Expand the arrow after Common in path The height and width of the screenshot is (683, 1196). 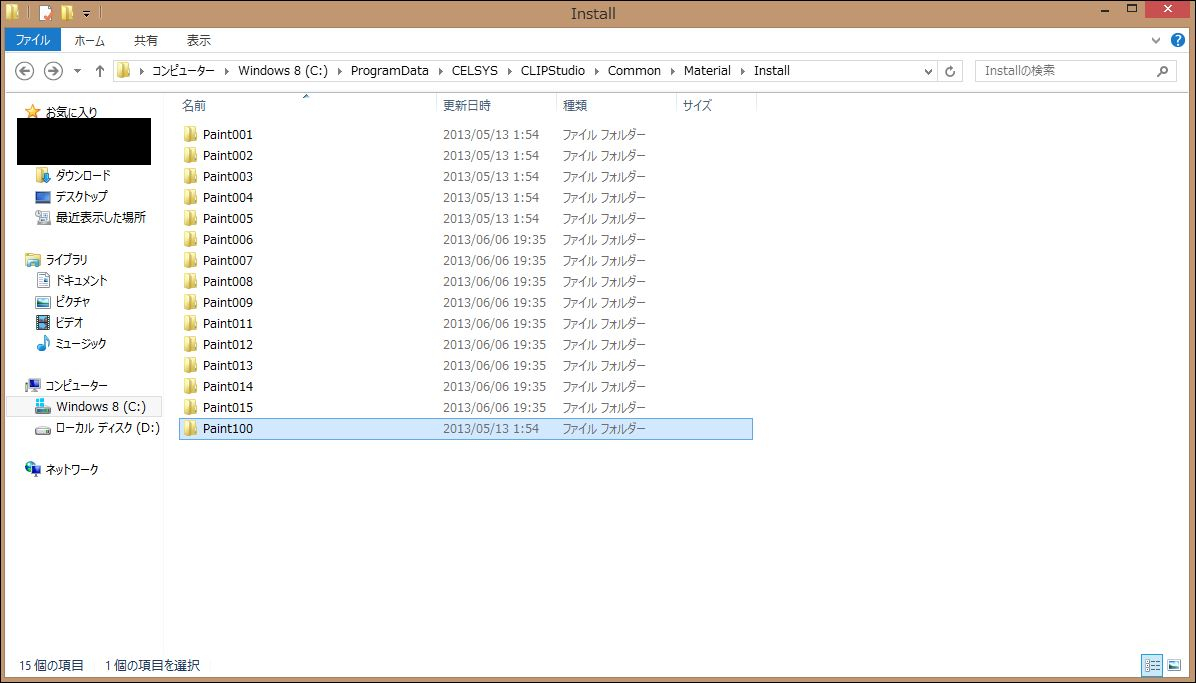[673, 71]
